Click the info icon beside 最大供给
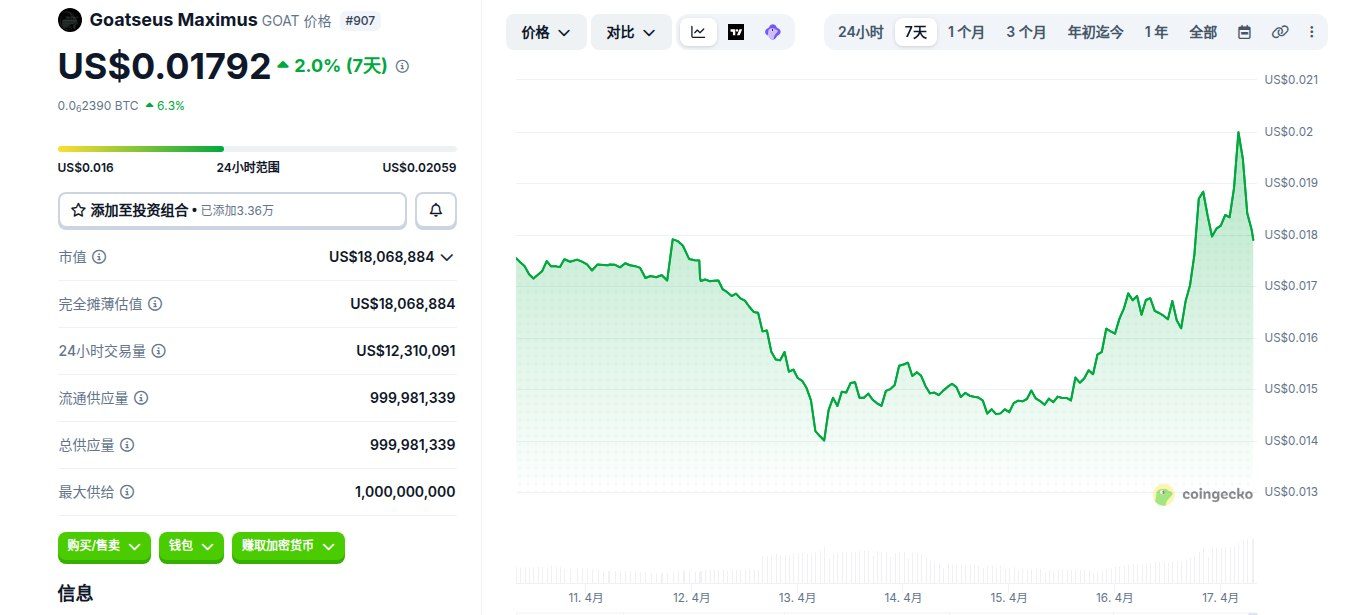Image resolution: width=1360 pixels, height=615 pixels. [x=127, y=492]
